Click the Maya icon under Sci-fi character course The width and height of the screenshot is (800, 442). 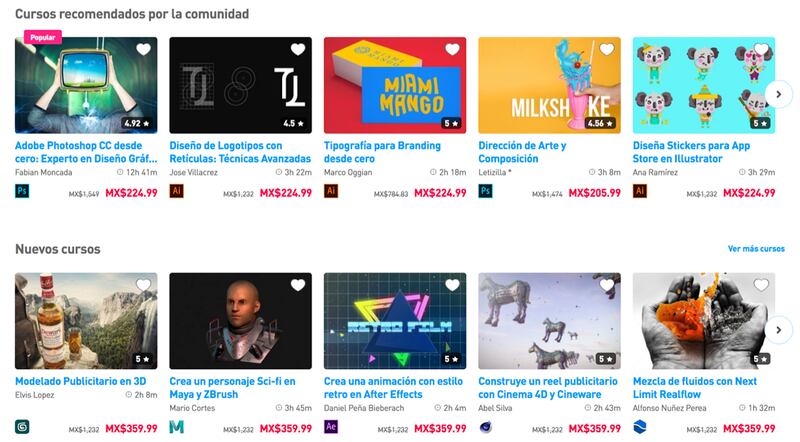(x=177, y=427)
